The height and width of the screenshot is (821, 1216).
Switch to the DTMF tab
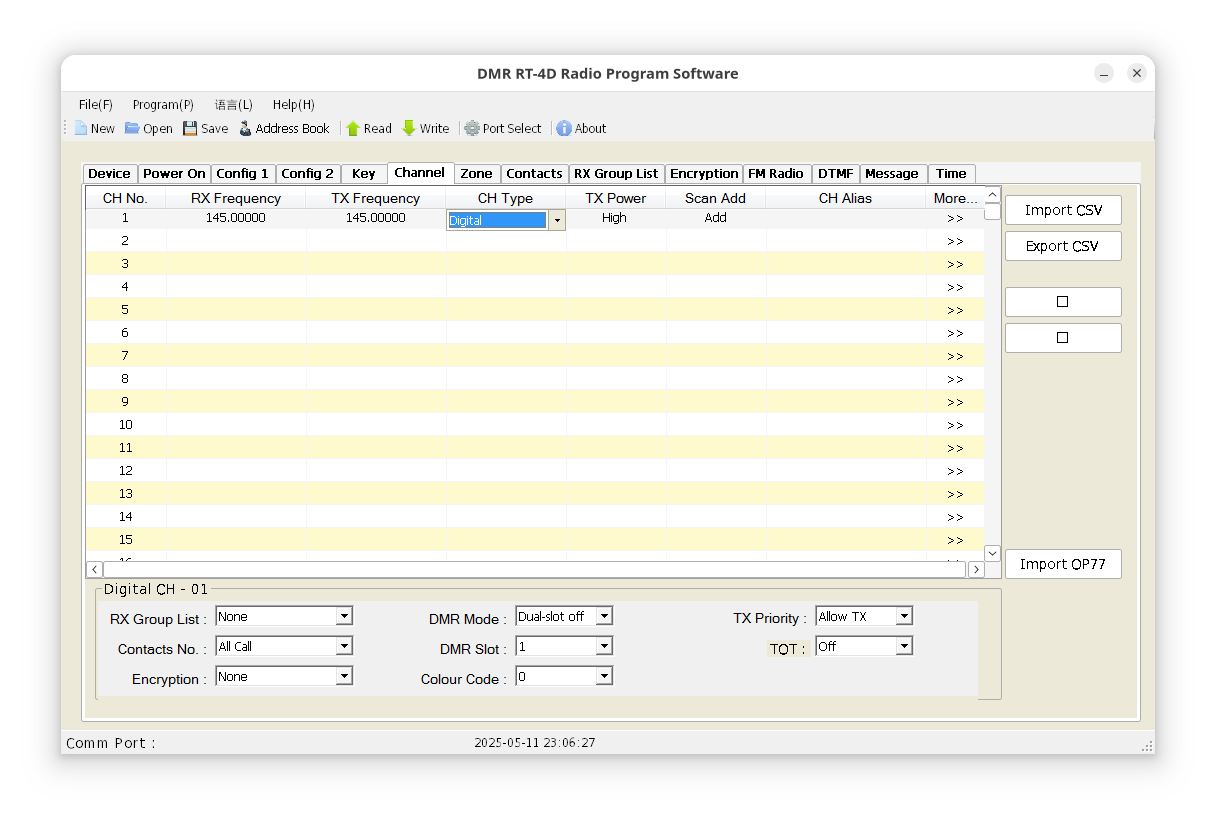pyautogui.click(x=836, y=174)
